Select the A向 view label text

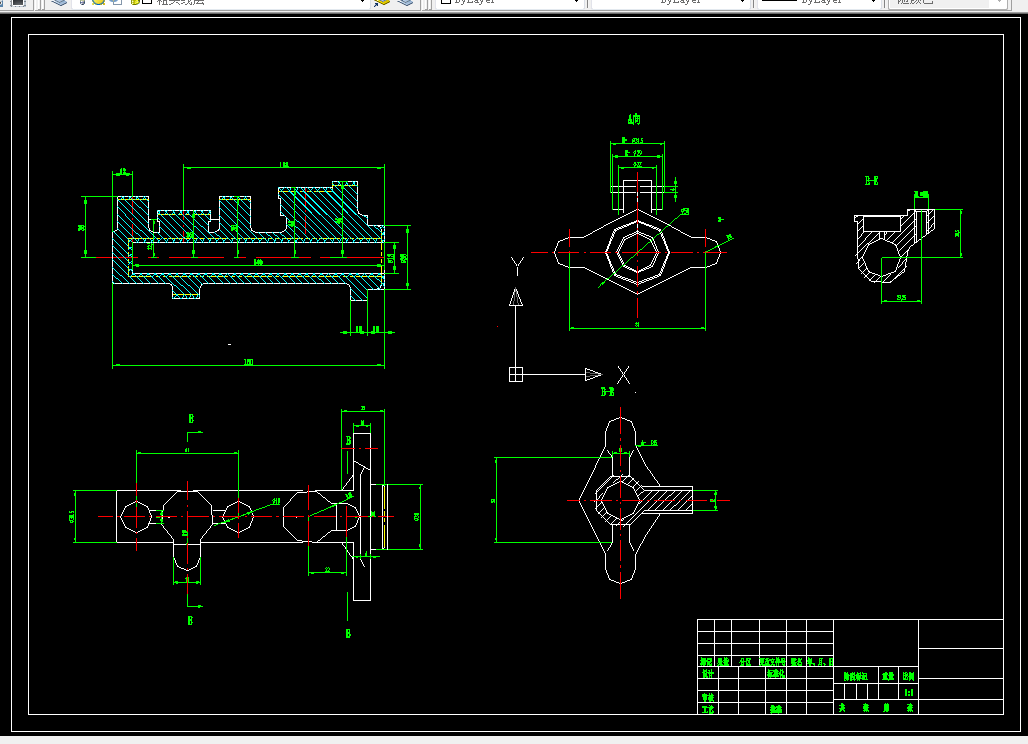634,119
